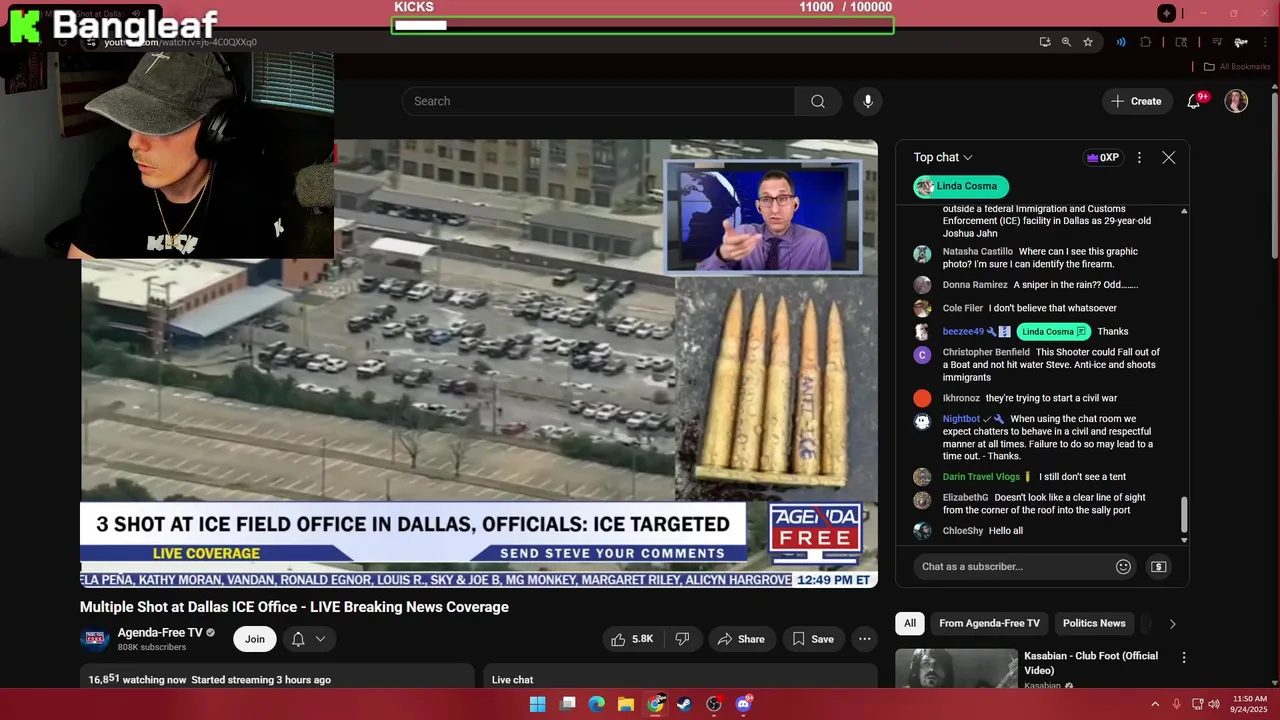Screen dimensions: 1280x720
Task: Open browser zoom magnifier in address bar
Action: pyautogui.click(x=1066, y=42)
